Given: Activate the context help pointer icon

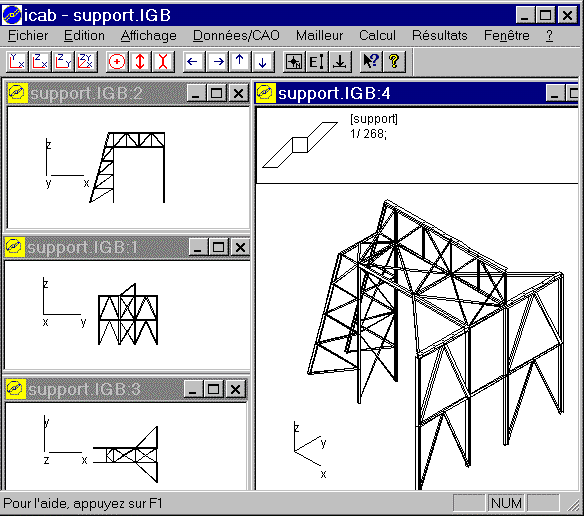Looking at the screenshot, I should [x=371, y=61].
